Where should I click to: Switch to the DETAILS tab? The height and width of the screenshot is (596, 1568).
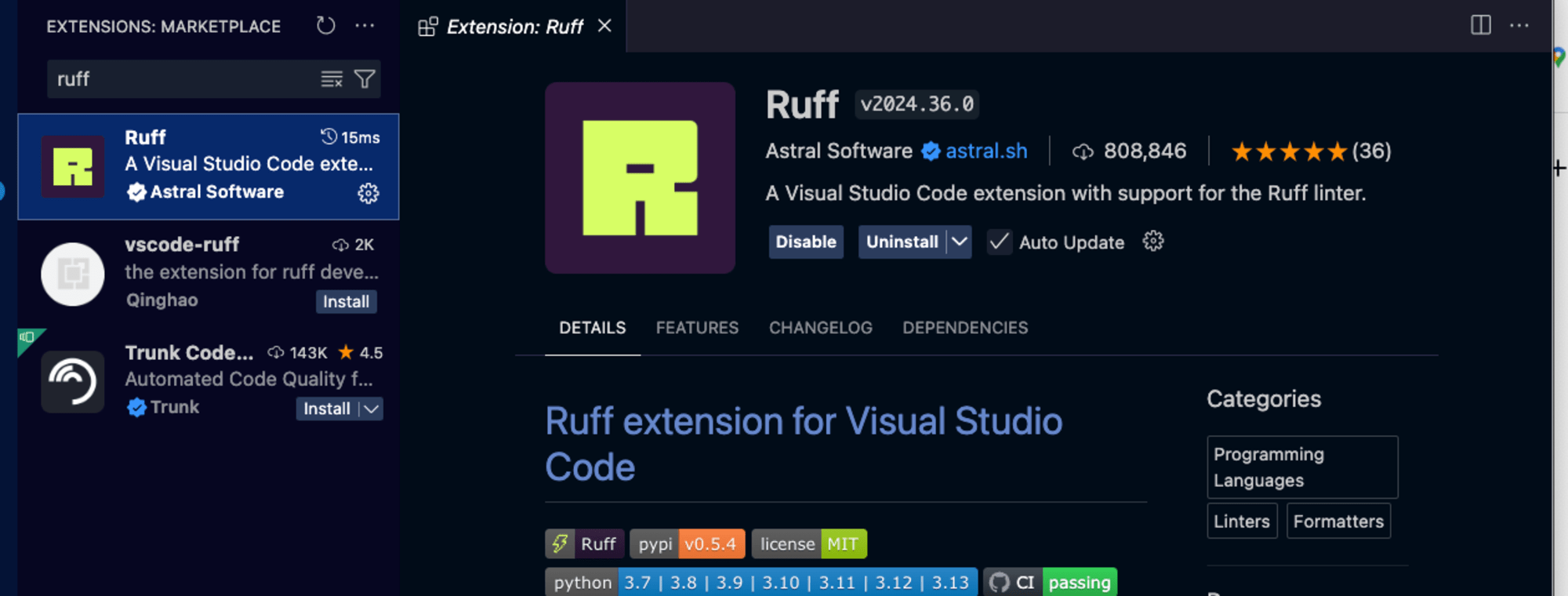[592, 328]
